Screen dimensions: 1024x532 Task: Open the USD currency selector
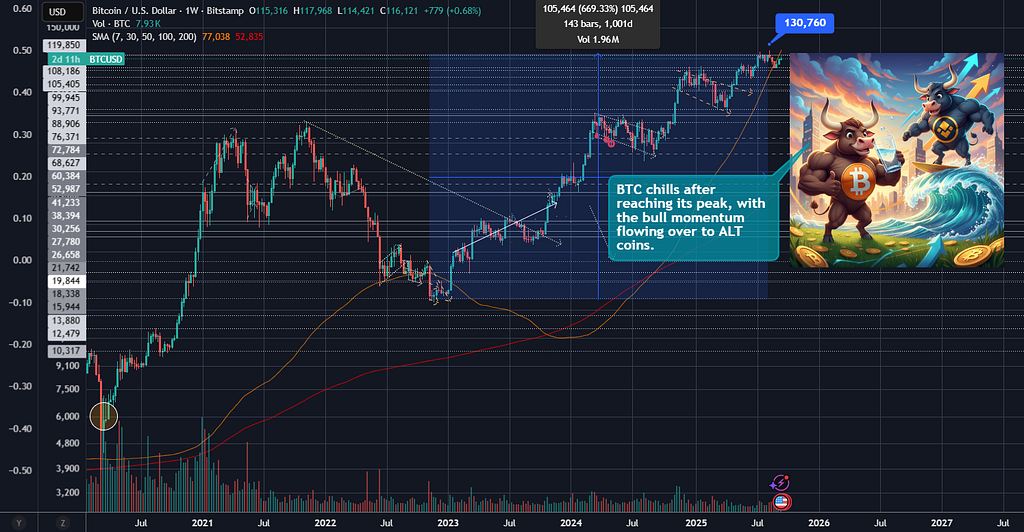pos(62,12)
